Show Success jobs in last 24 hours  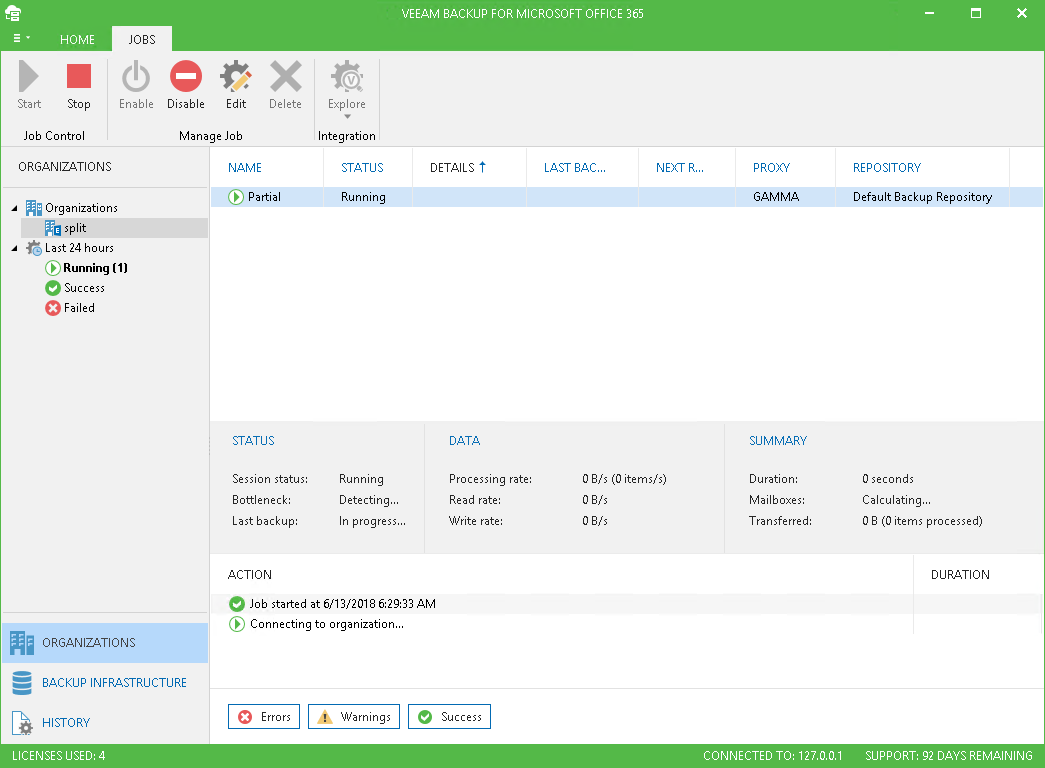[x=84, y=288]
